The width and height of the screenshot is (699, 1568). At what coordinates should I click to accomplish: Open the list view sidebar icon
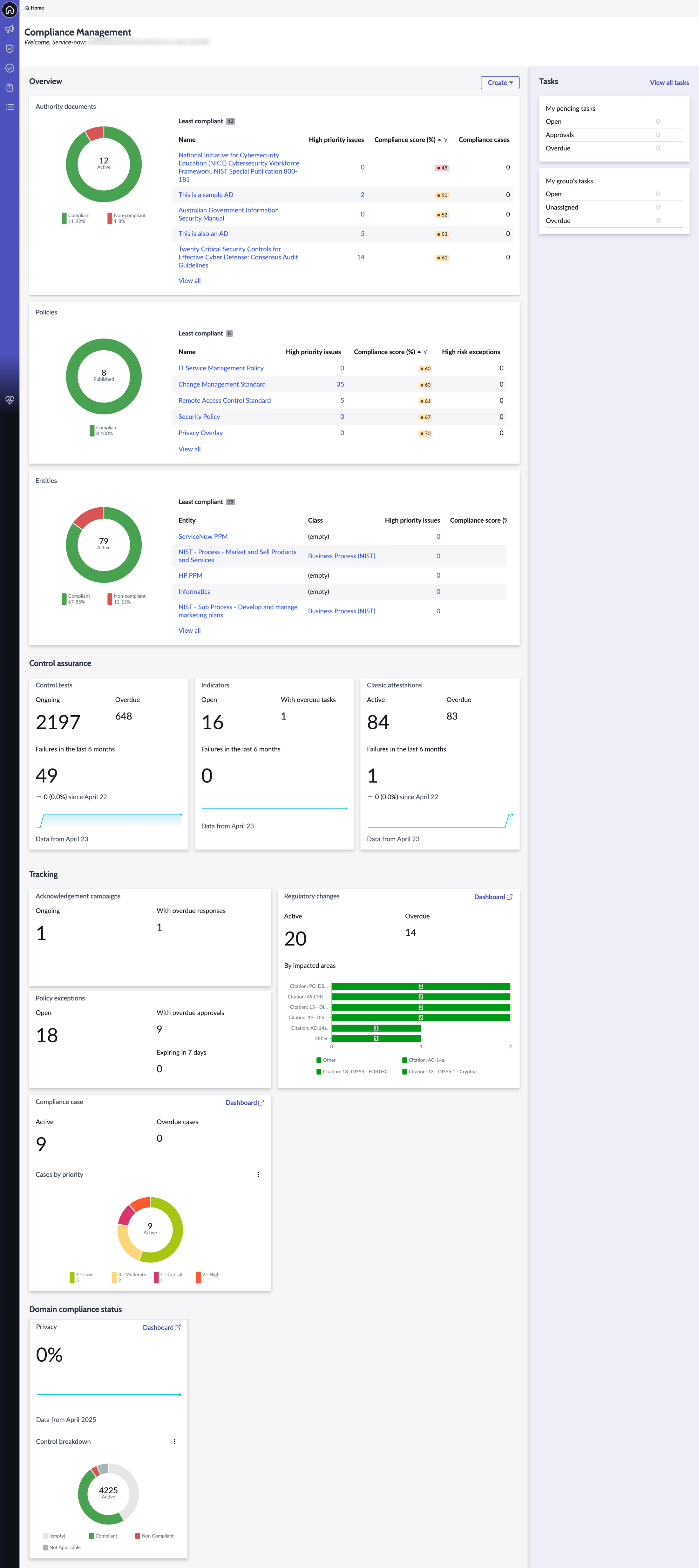point(10,107)
